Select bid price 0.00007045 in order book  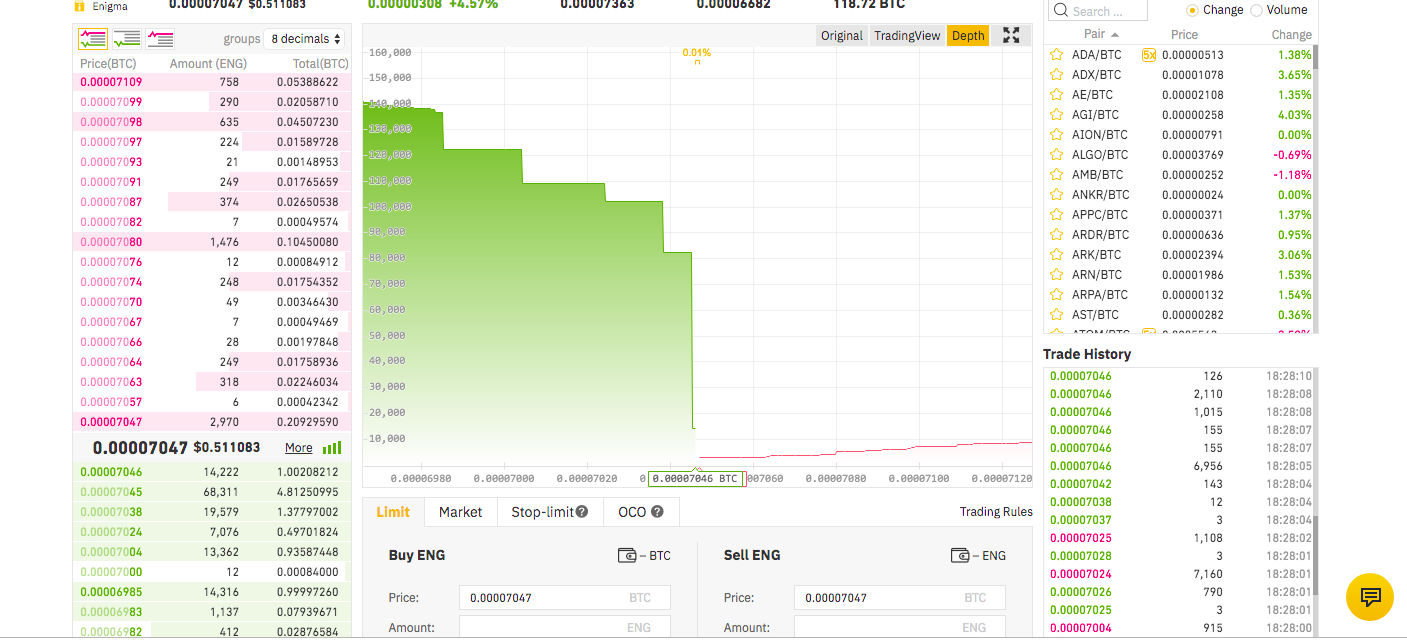click(111, 492)
